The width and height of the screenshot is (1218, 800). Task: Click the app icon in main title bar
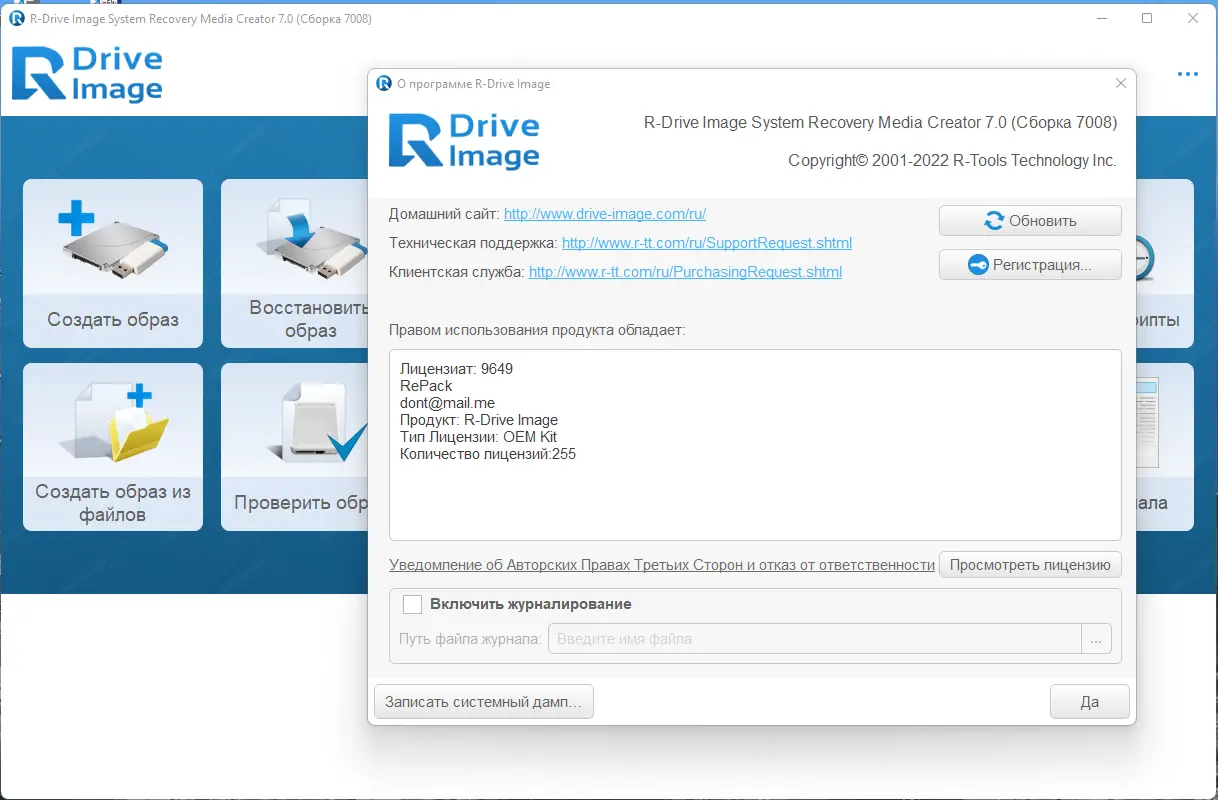17,18
